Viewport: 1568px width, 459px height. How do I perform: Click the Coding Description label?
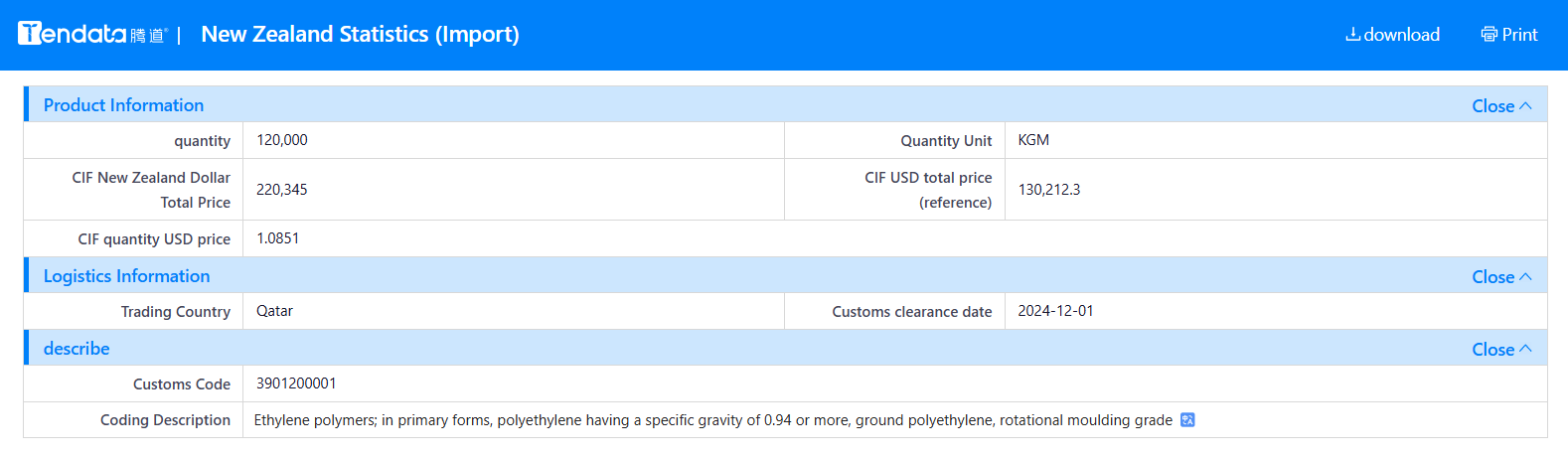tap(165, 420)
